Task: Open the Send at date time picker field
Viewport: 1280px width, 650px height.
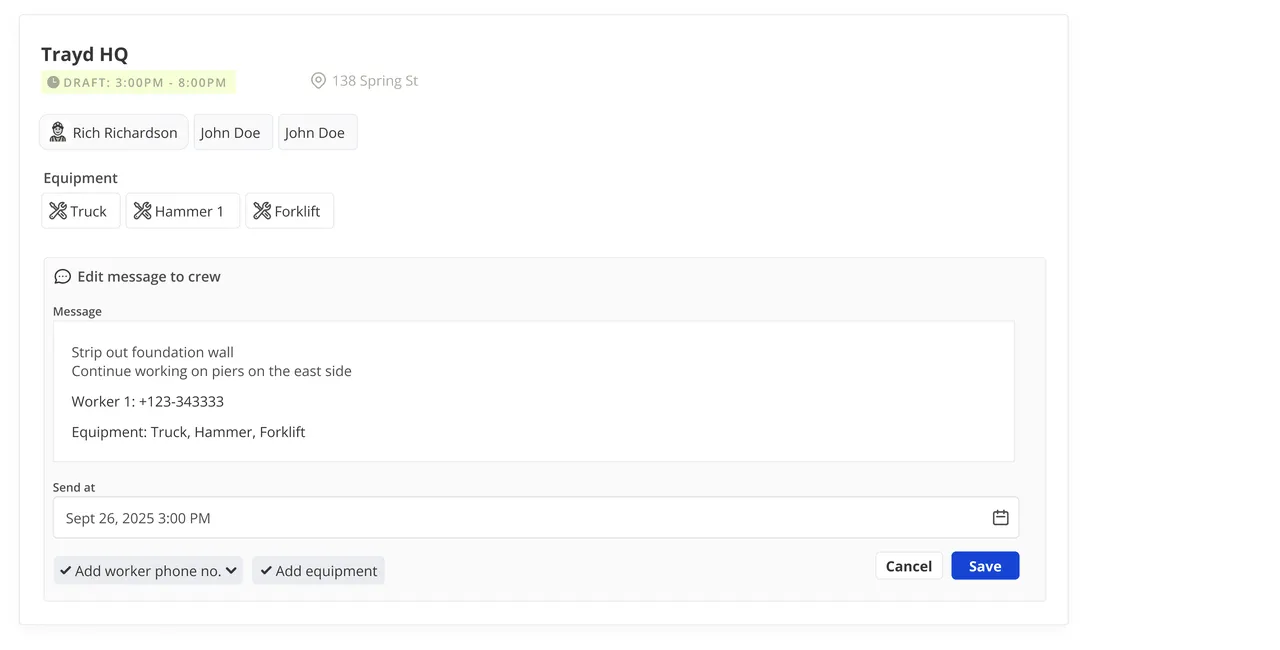Action: tap(536, 518)
